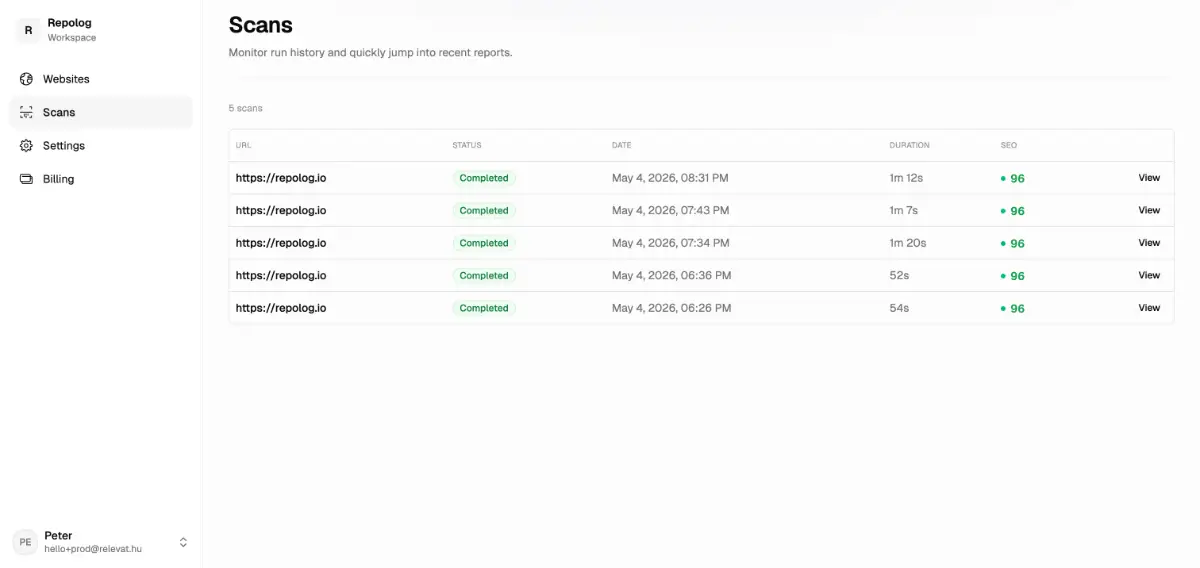This screenshot has height=568, width=1200.
Task: Open the Scans menu item
Action: click(100, 112)
